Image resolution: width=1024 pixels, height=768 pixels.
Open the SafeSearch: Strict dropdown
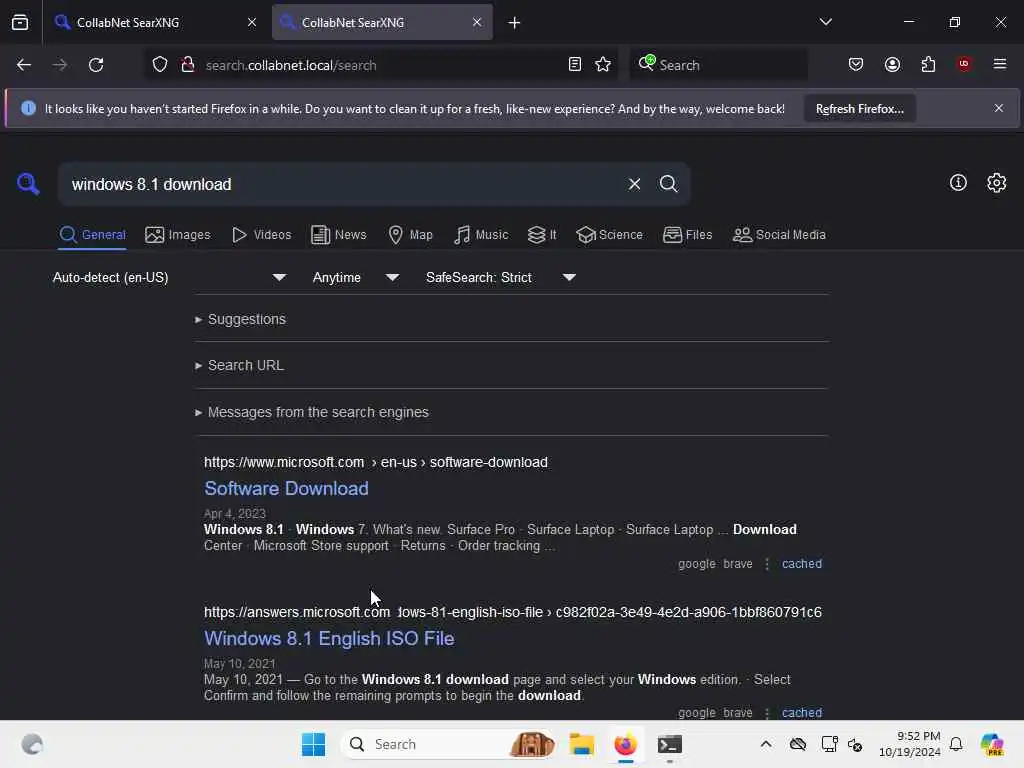point(501,278)
